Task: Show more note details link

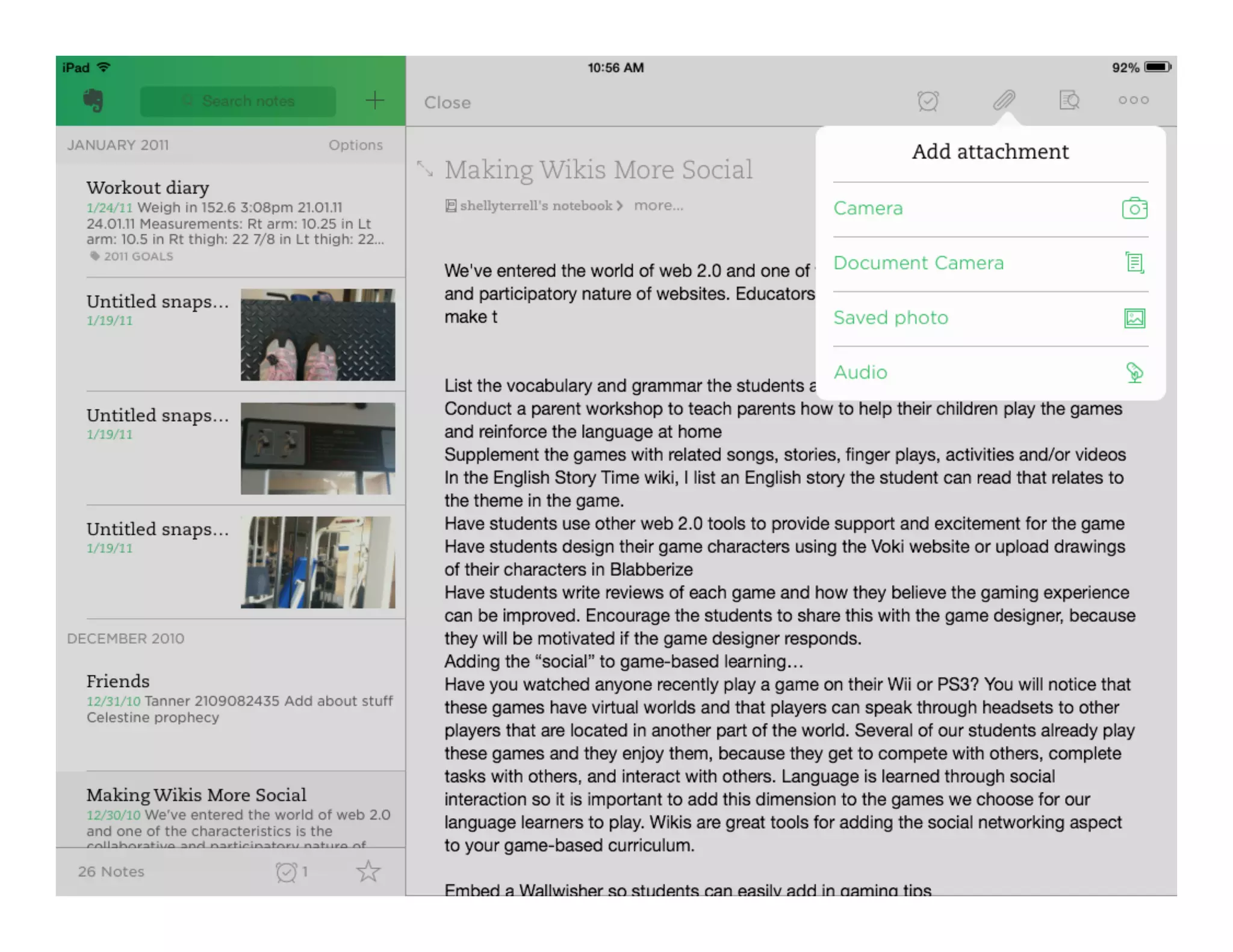Action: pyautogui.click(x=658, y=206)
